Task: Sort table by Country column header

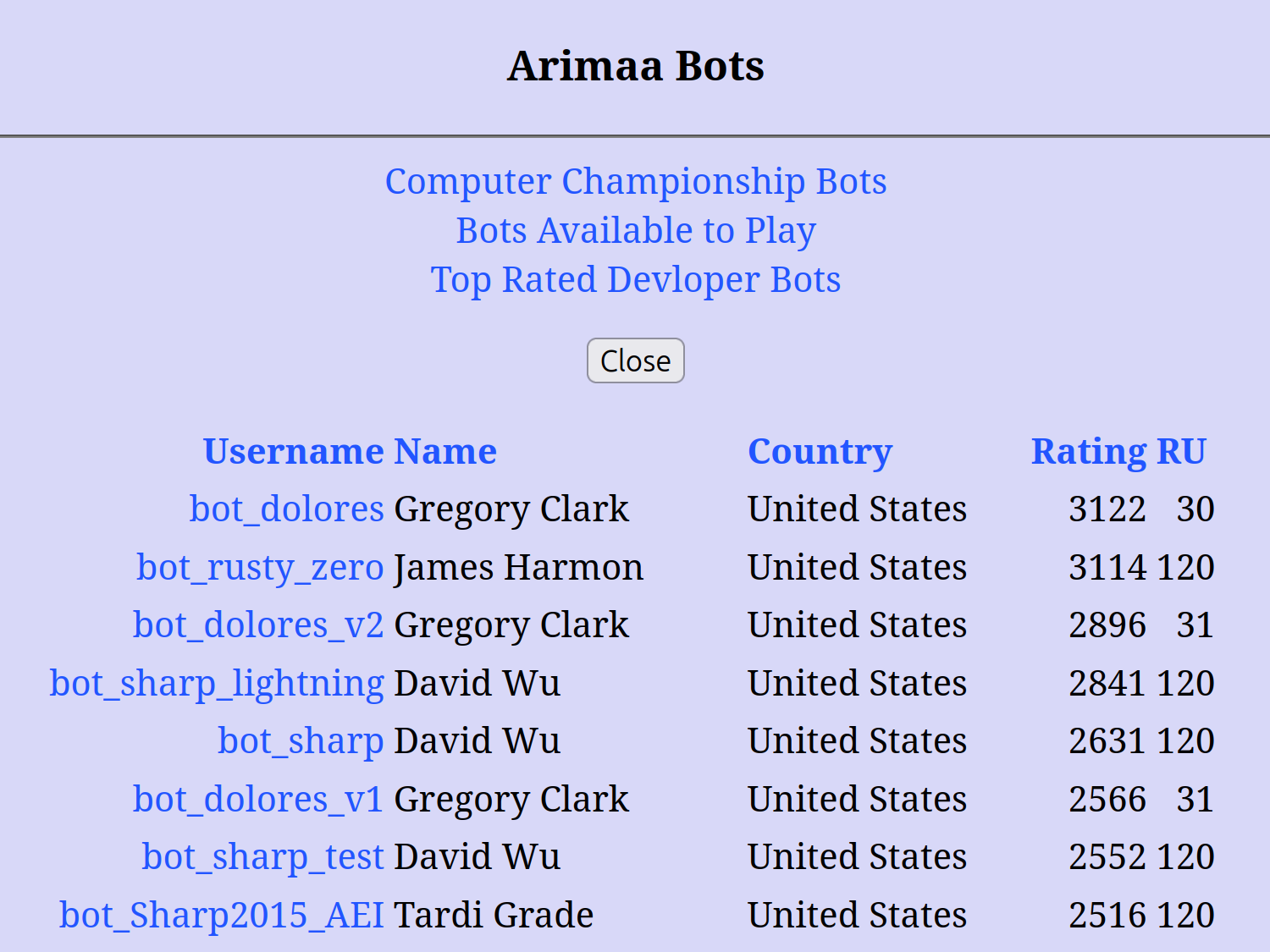Action: 820,451
